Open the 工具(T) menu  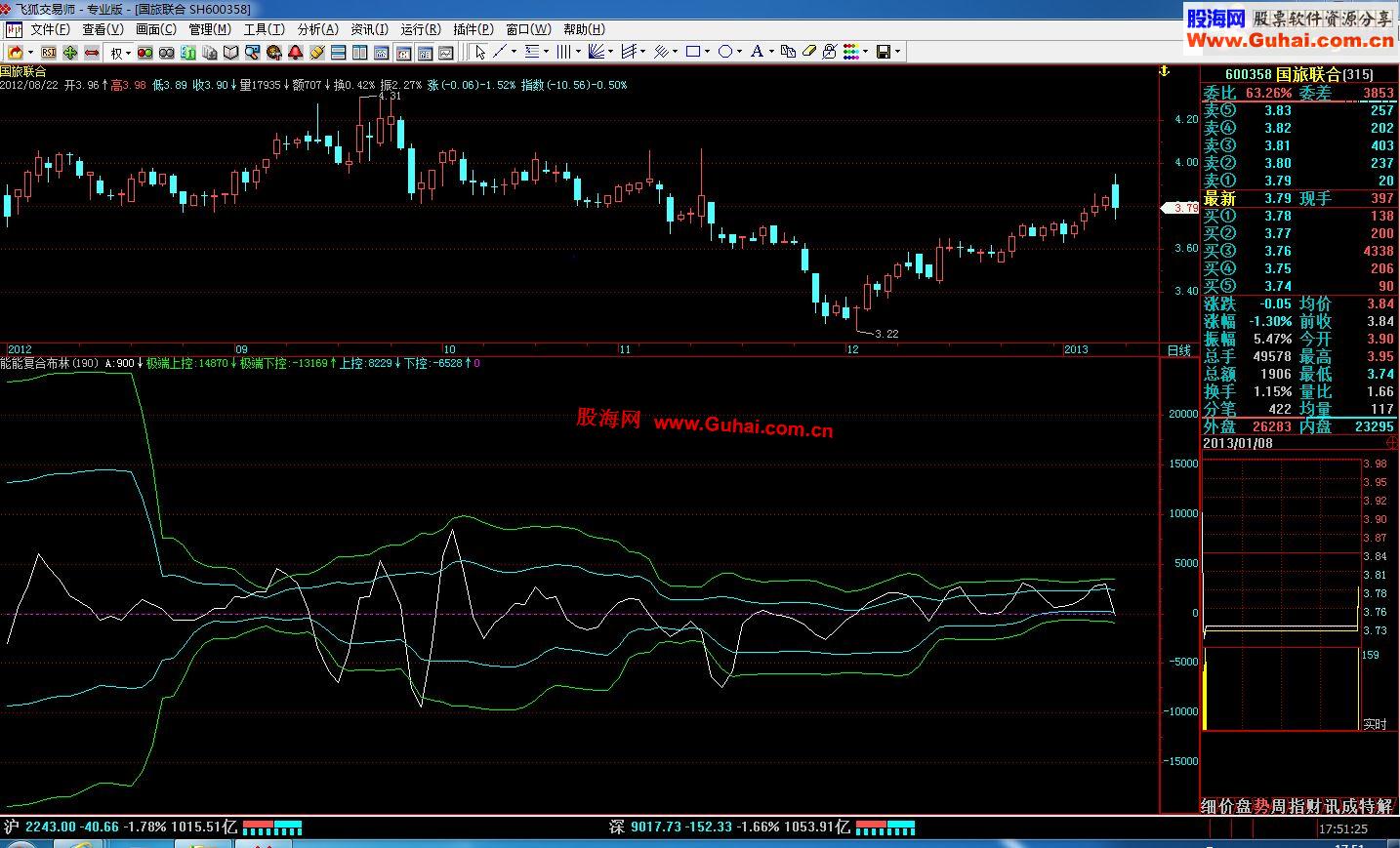click(x=264, y=29)
